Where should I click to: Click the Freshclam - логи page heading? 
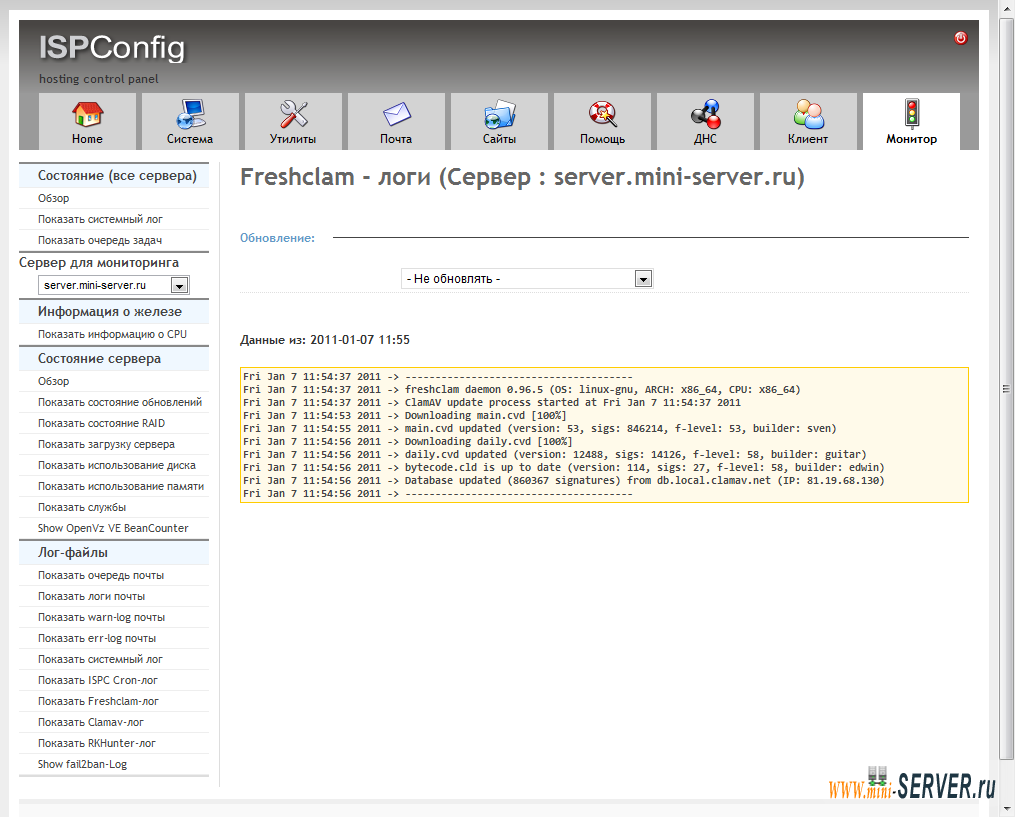[x=522, y=177]
